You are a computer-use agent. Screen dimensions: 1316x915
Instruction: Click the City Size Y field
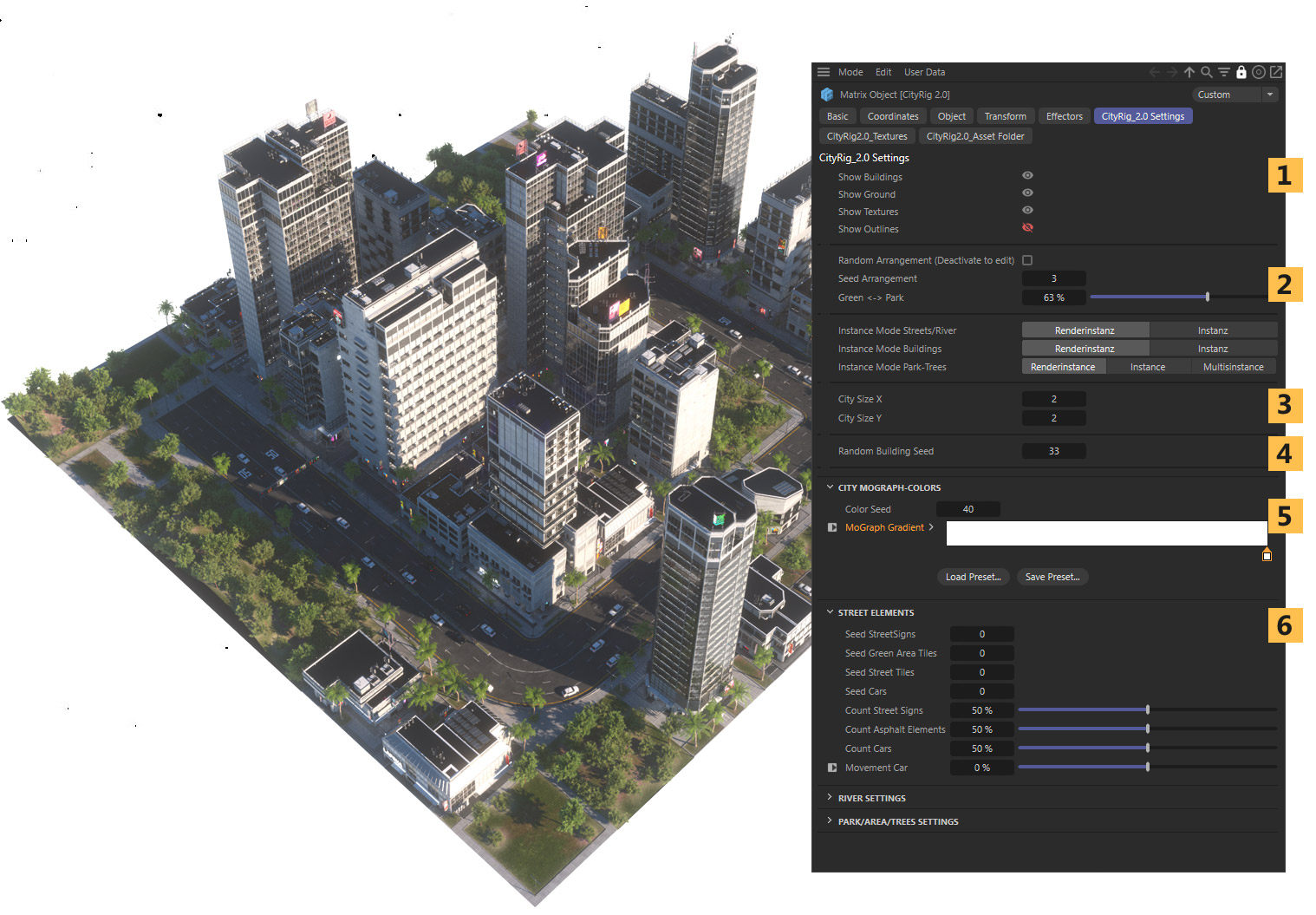click(1053, 418)
